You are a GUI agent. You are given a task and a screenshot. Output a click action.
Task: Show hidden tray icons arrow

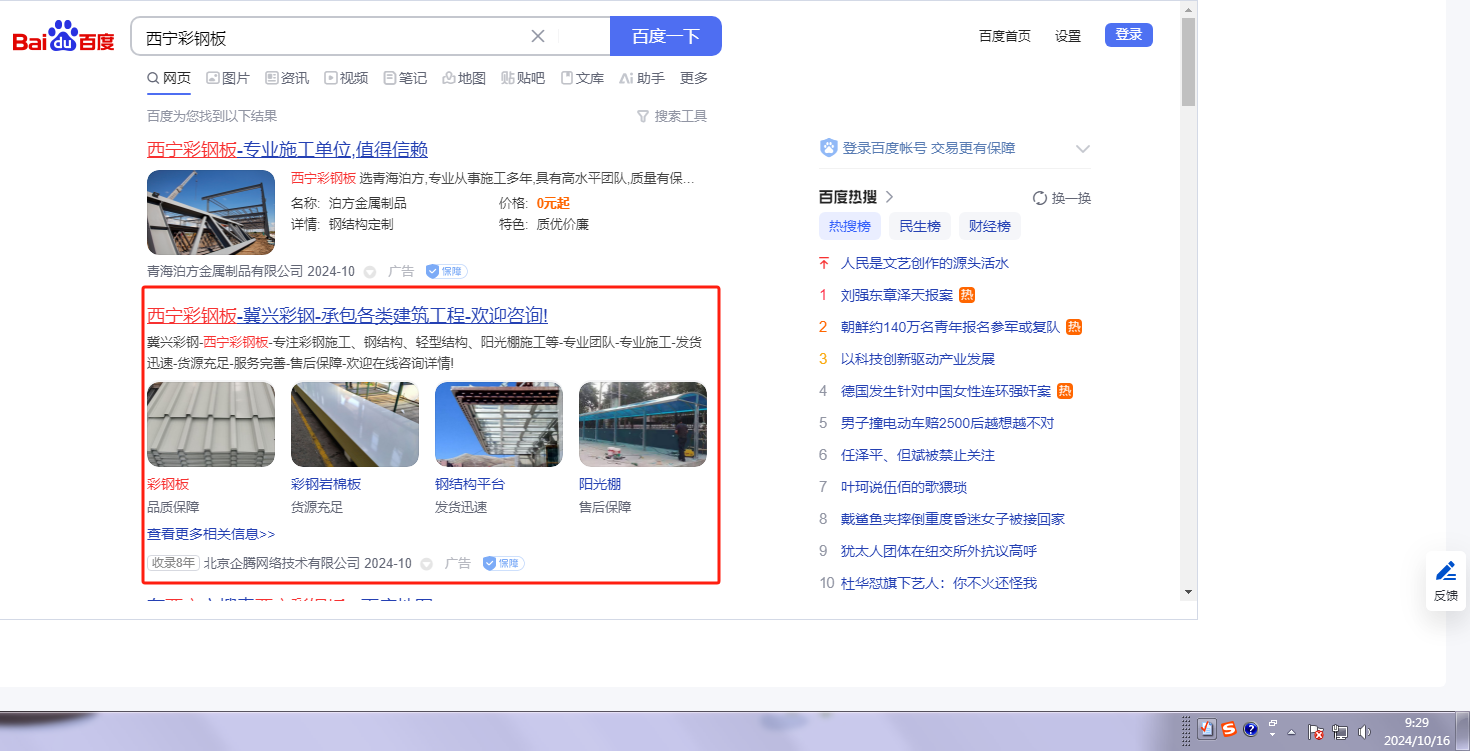click(x=1292, y=732)
